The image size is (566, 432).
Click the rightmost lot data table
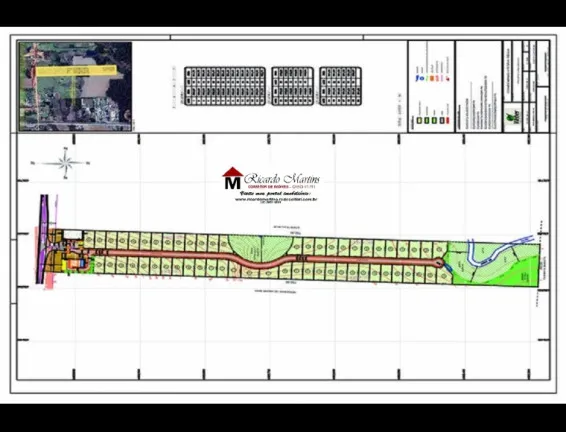point(340,86)
